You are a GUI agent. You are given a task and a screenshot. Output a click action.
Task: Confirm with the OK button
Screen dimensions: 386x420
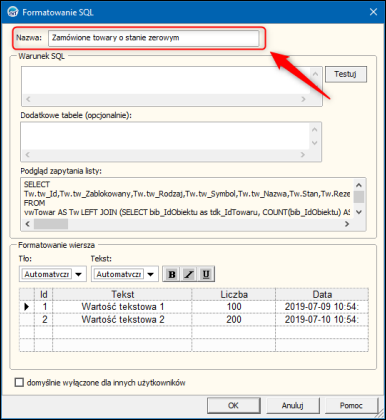[233, 406]
